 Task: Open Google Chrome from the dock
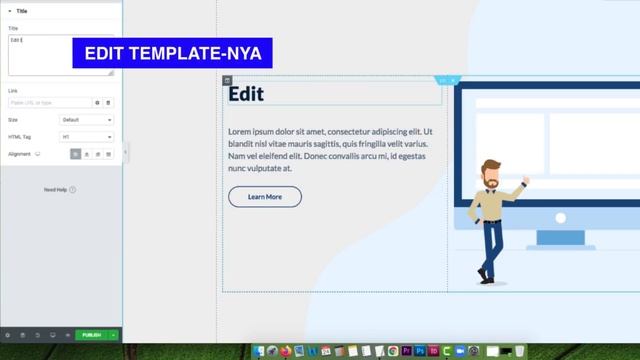click(393, 351)
